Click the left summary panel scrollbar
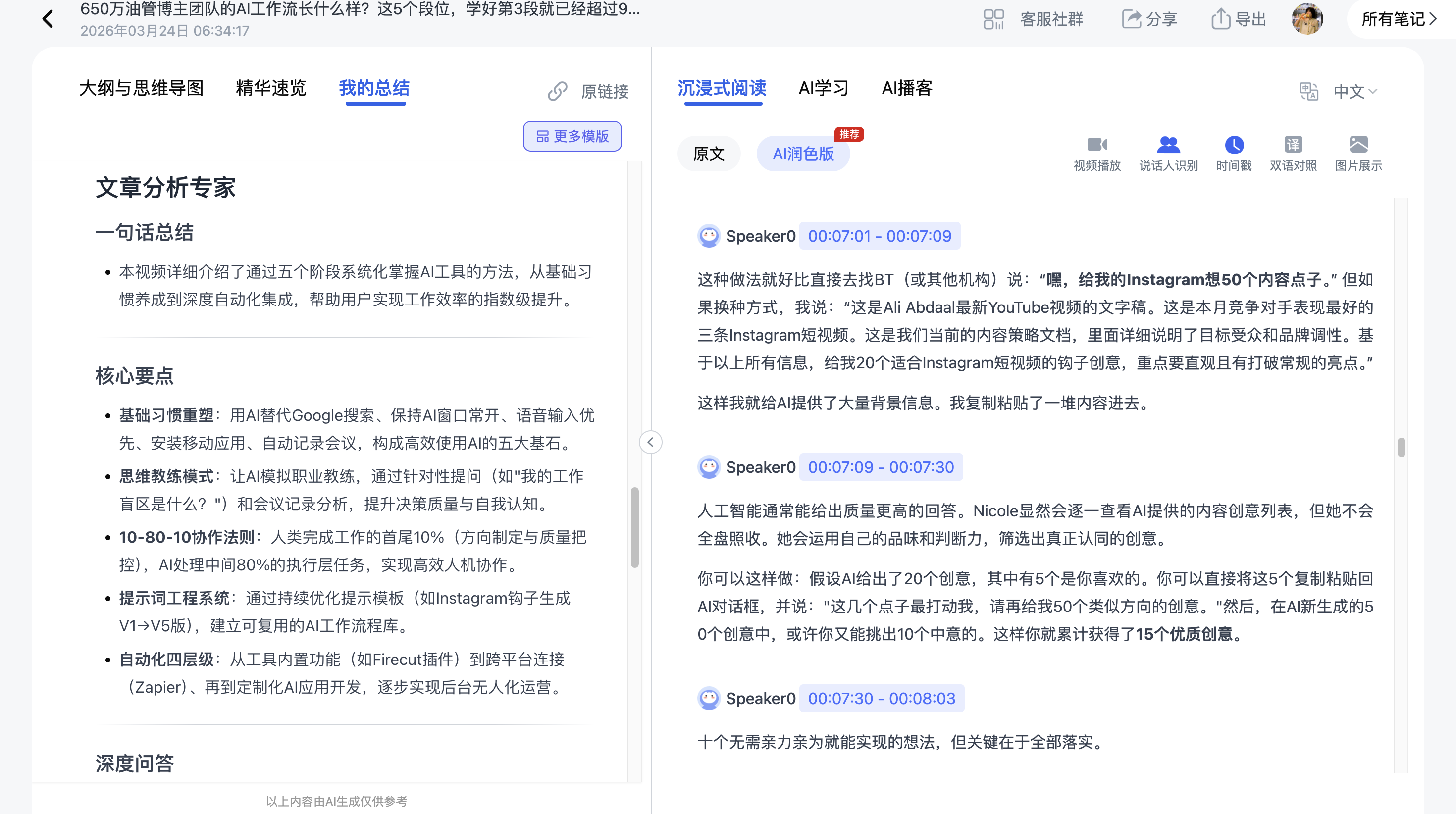This screenshot has height=814, width=1456. 635,527
